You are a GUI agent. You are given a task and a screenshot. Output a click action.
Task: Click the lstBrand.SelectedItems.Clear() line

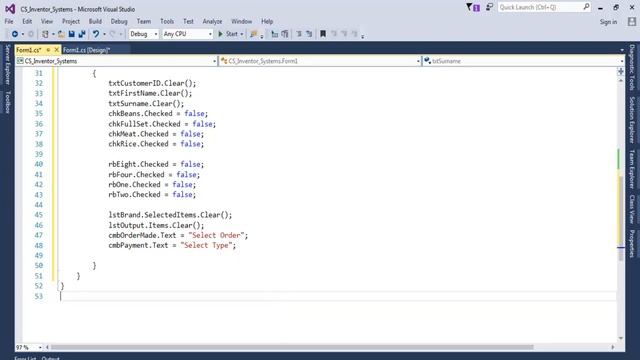170,215
